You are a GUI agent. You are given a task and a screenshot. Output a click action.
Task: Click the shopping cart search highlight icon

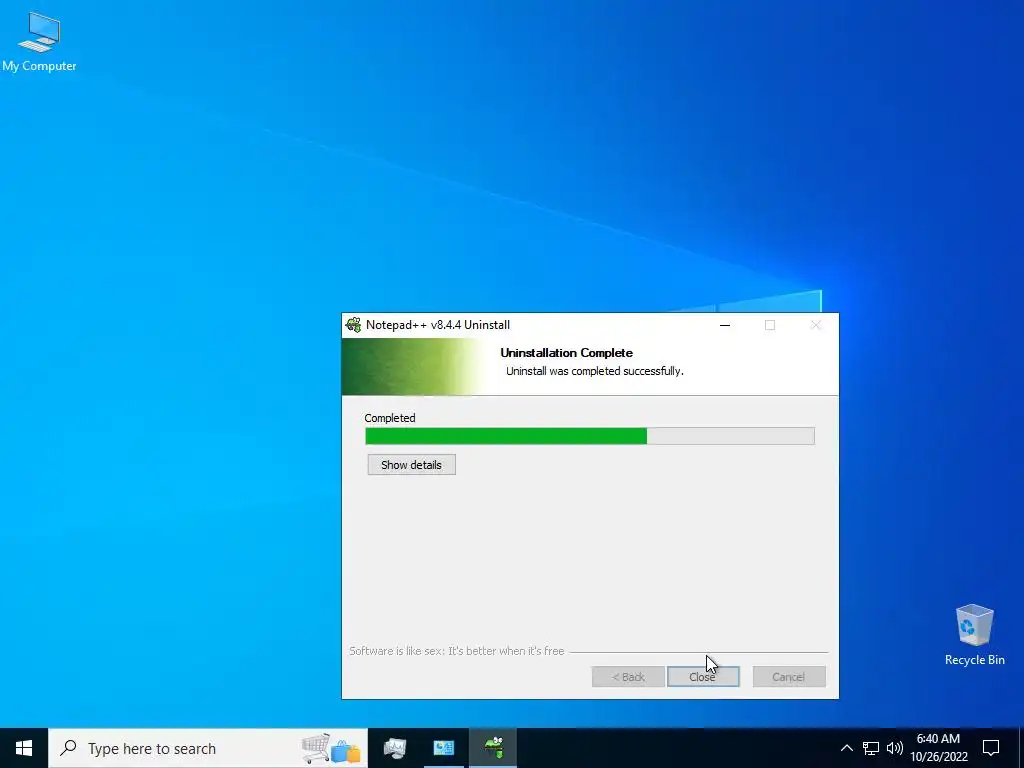(x=331, y=748)
